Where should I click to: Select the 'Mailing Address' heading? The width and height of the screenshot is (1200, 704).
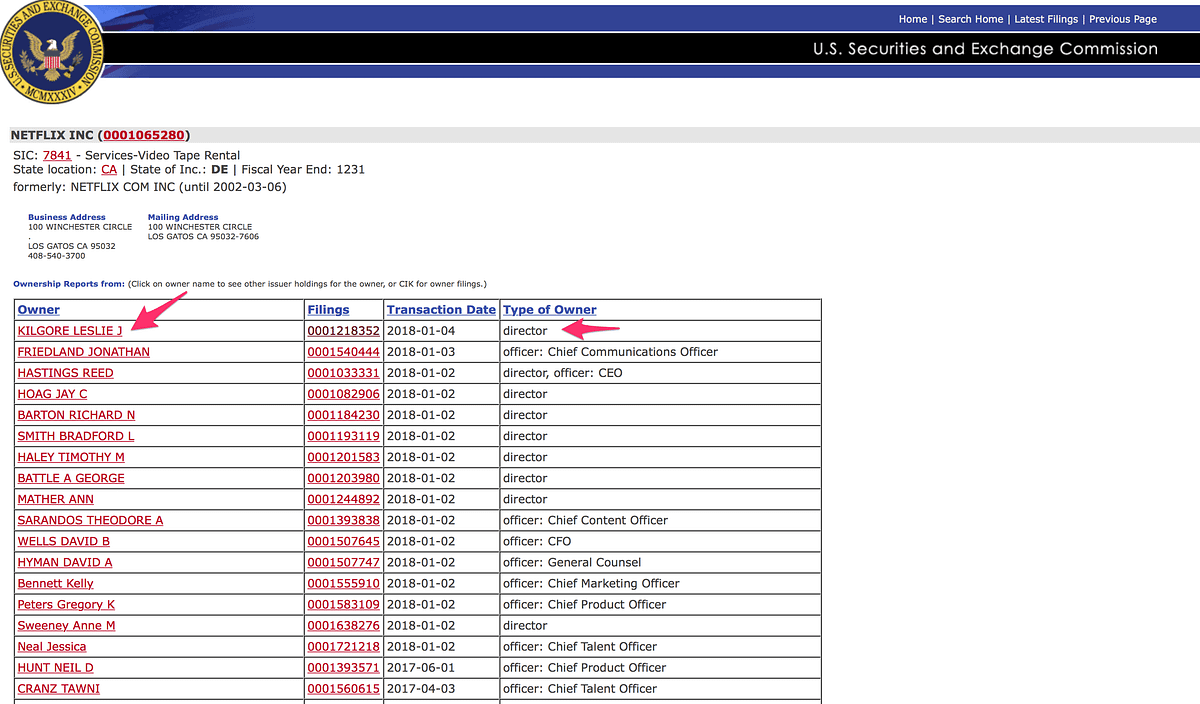pos(183,217)
